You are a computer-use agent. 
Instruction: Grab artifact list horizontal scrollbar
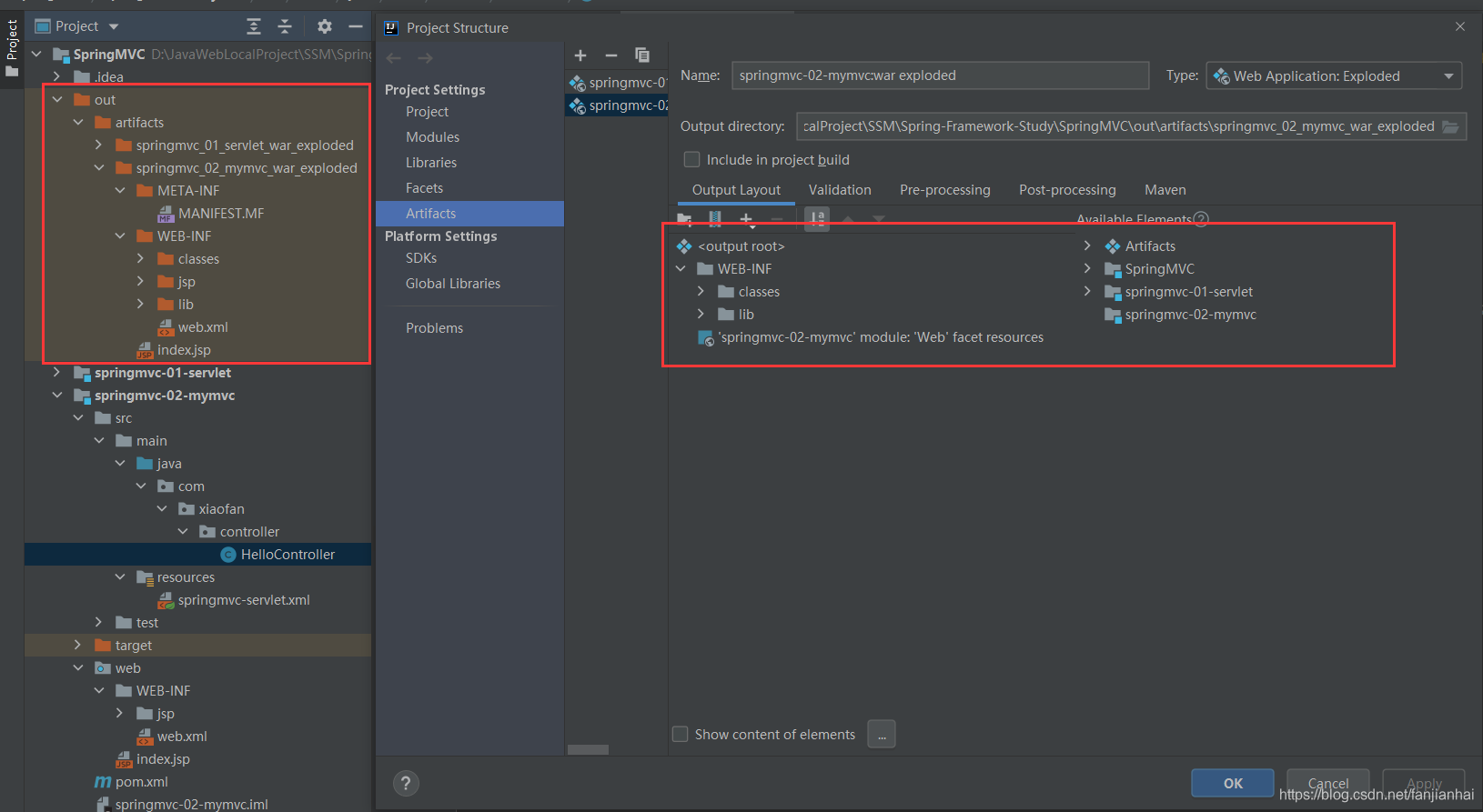point(588,750)
